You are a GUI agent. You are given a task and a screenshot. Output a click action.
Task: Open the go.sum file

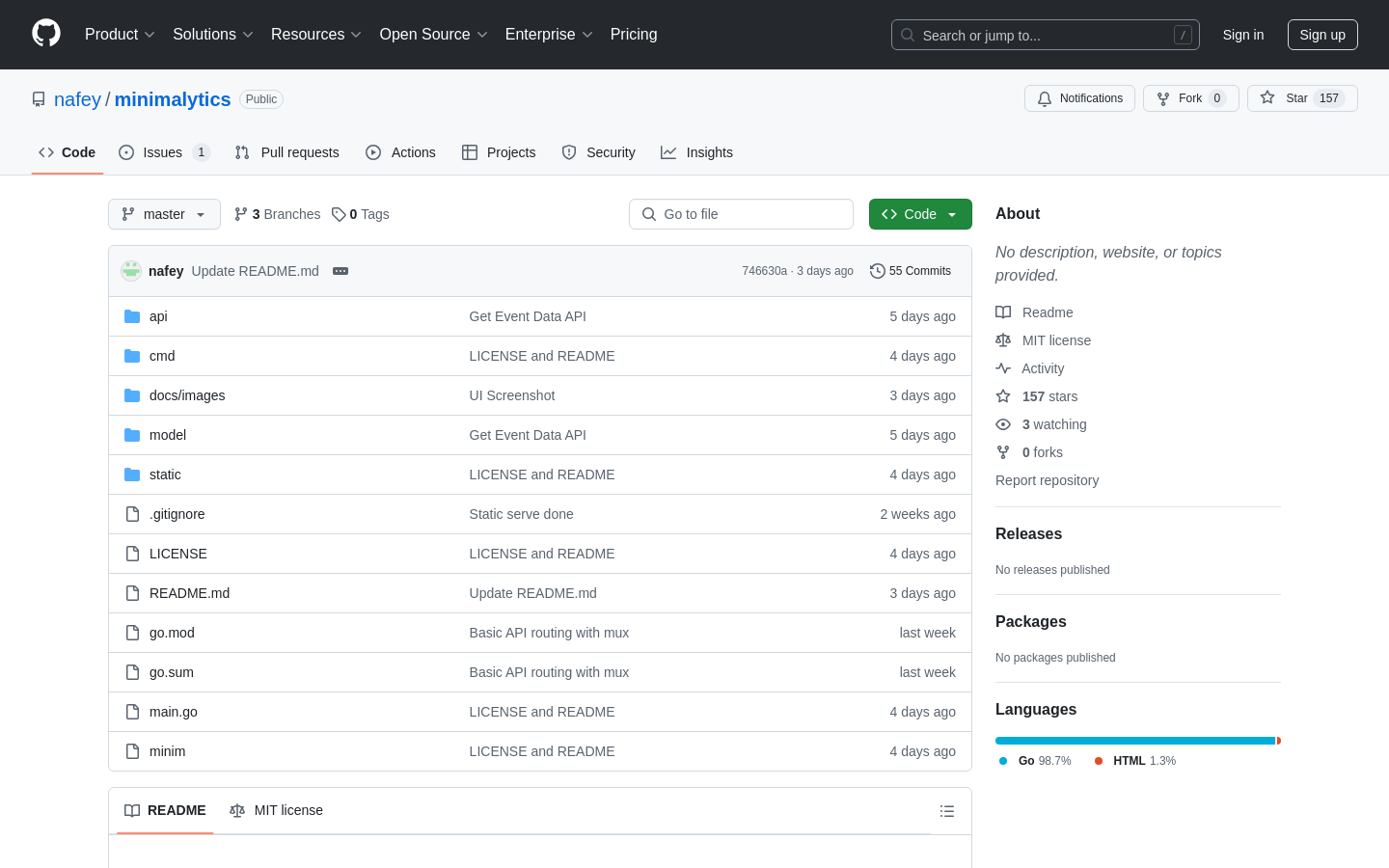[172, 672]
